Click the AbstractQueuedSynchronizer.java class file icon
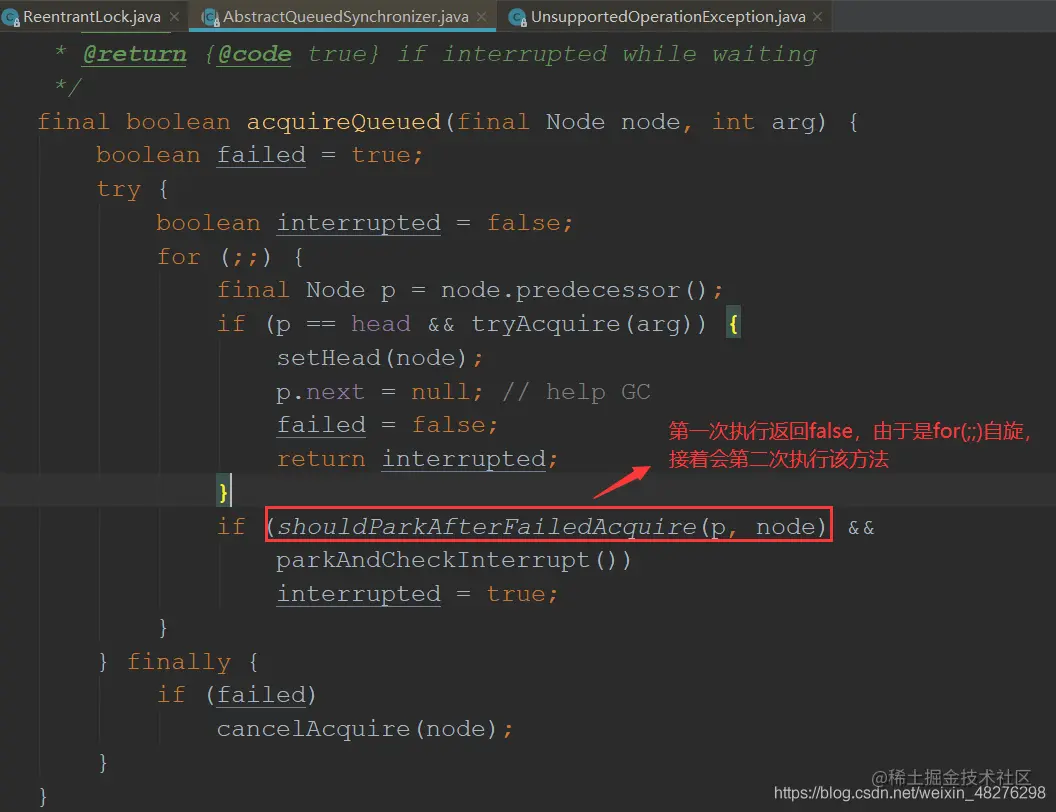Viewport: 1056px width, 812px height. [x=211, y=18]
